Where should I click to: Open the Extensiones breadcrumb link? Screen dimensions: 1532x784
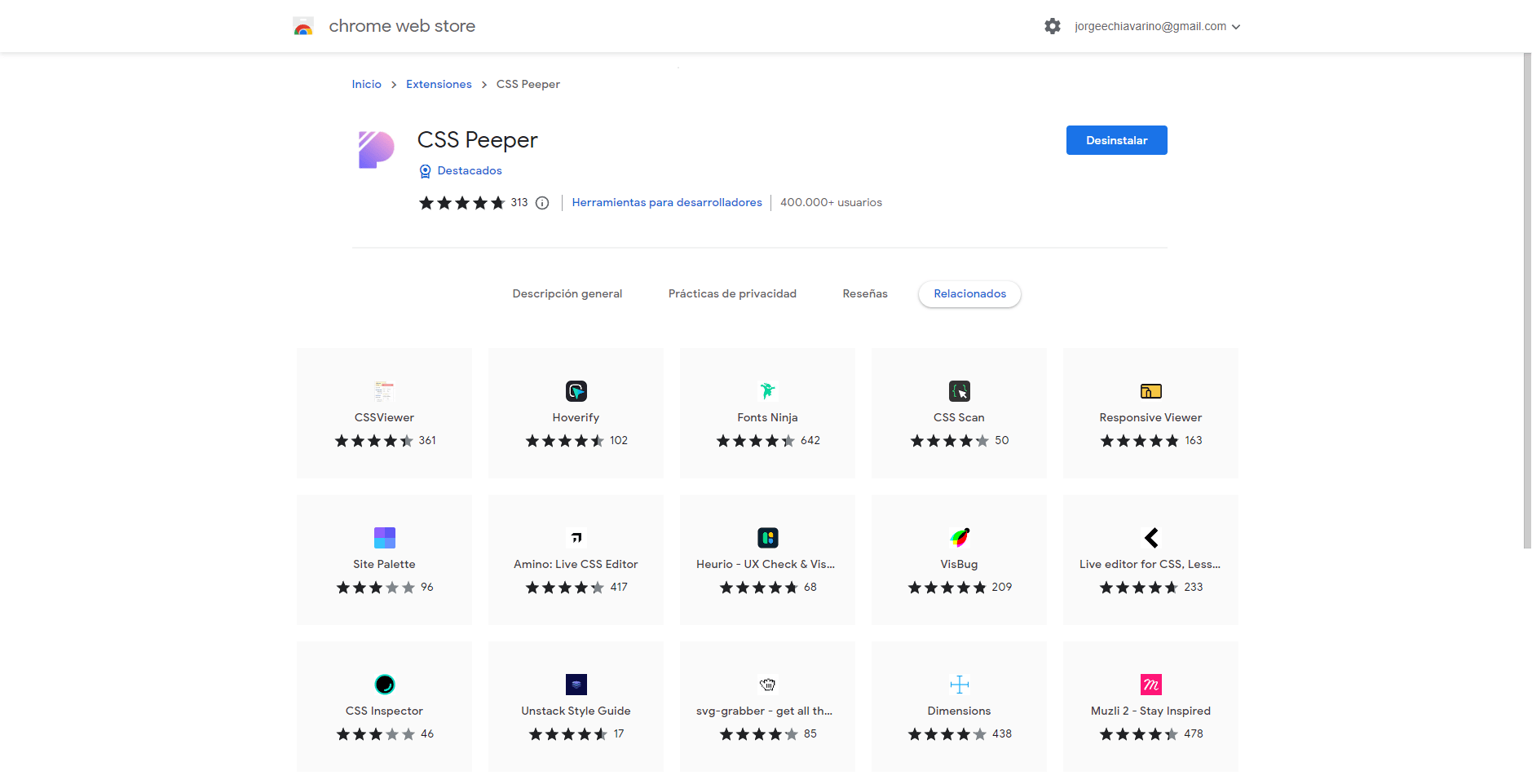[x=439, y=85]
